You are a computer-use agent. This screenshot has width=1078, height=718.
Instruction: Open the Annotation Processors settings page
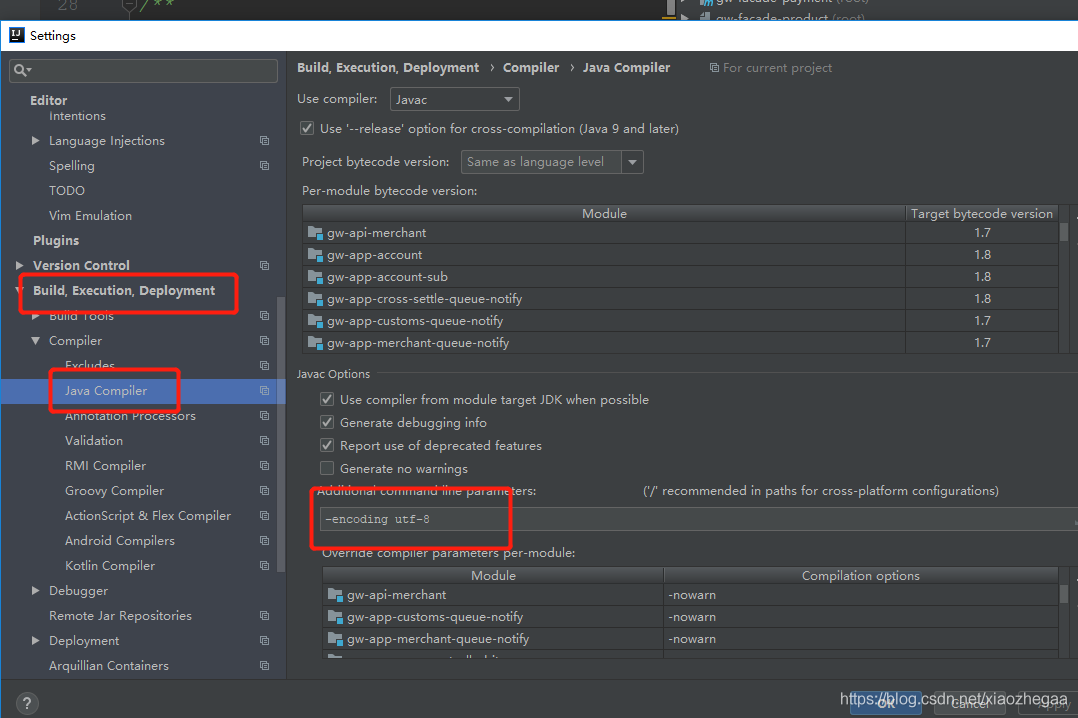pyautogui.click(x=131, y=415)
